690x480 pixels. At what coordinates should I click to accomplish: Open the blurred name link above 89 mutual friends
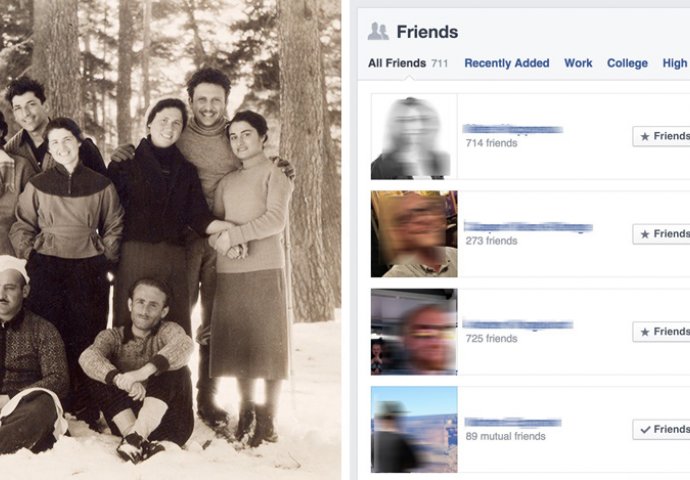(x=513, y=422)
